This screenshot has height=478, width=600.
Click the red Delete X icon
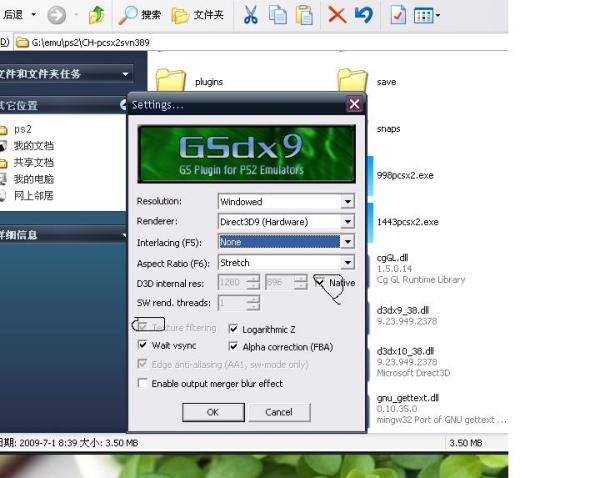point(337,15)
